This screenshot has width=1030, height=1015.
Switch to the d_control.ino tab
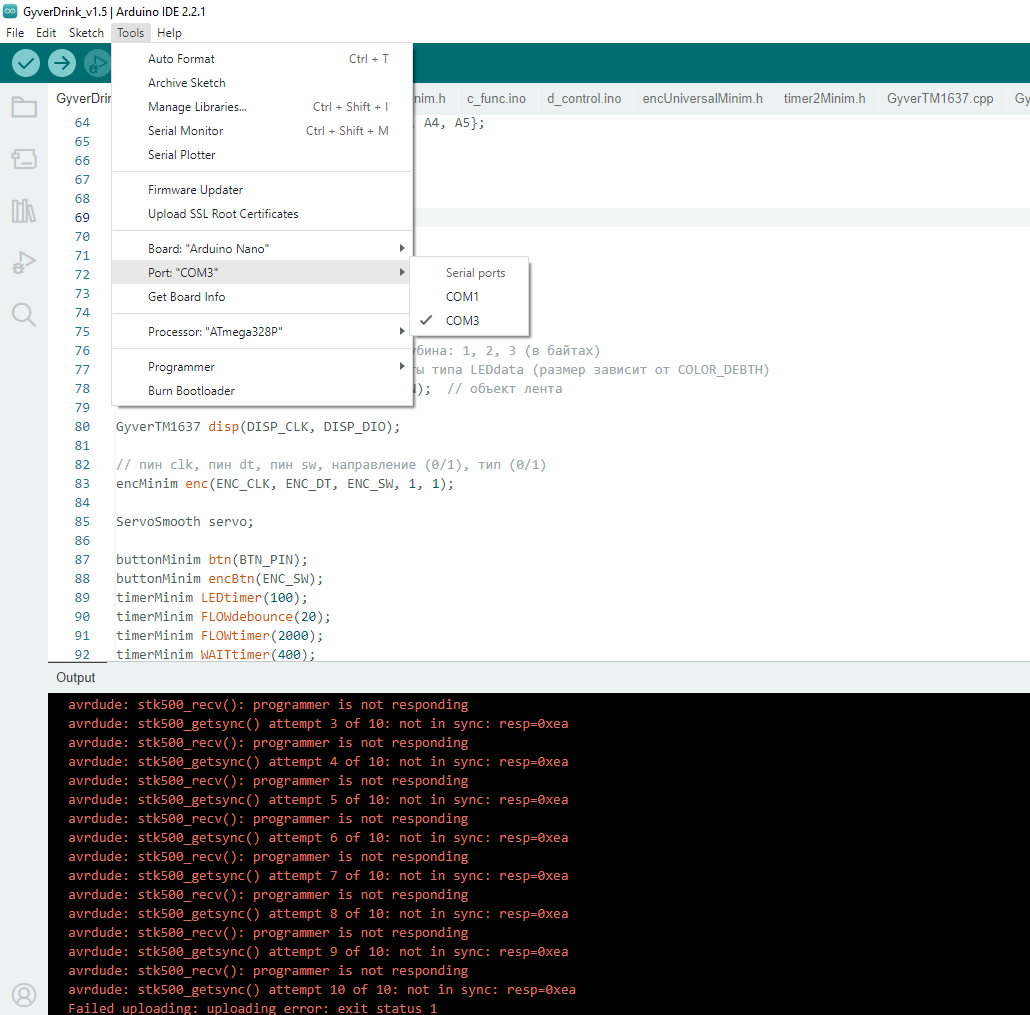click(584, 99)
